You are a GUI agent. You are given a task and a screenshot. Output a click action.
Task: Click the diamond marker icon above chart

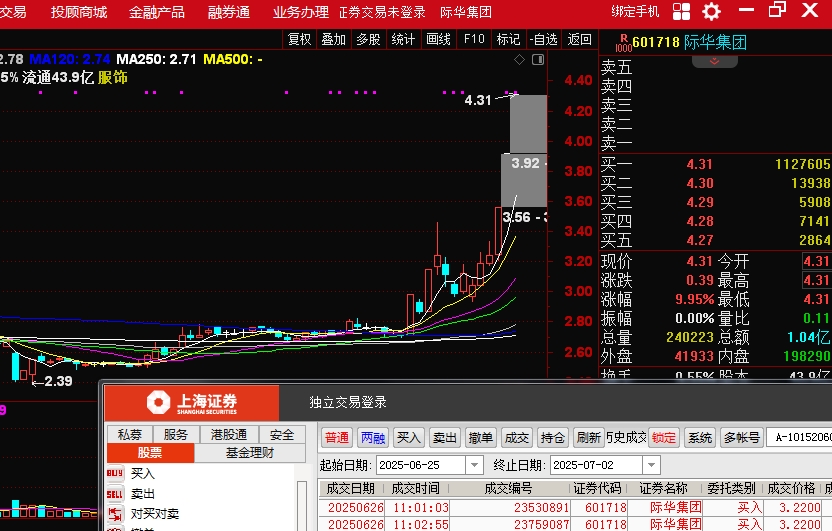[x=519, y=59]
